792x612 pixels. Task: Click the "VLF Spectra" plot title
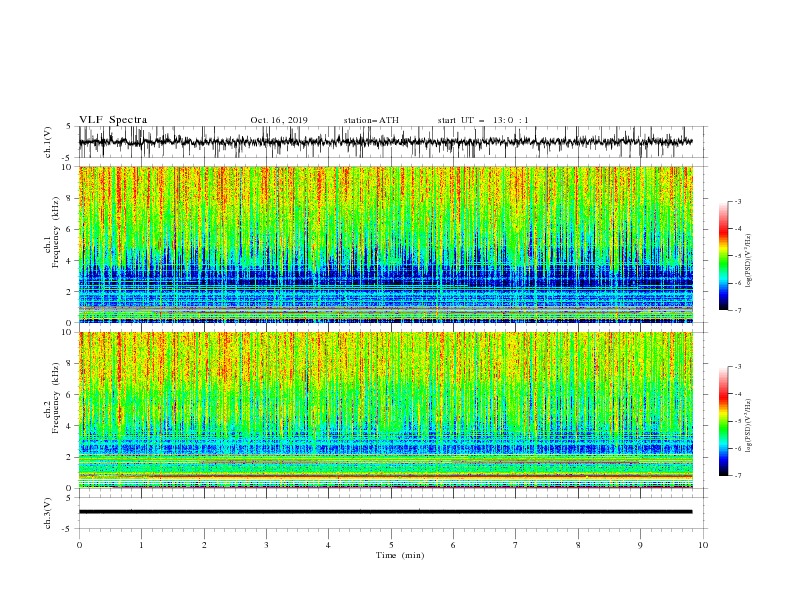point(113,120)
